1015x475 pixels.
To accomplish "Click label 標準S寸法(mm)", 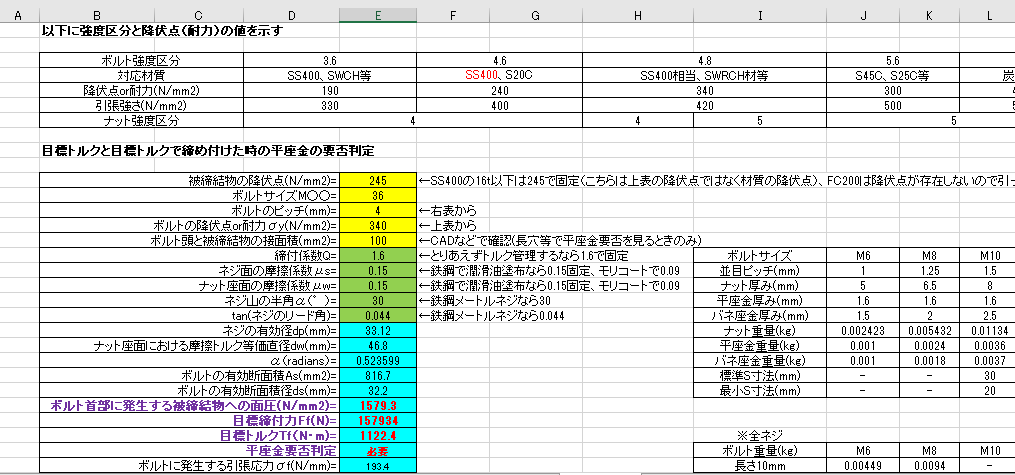I will (x=759, y=375).
